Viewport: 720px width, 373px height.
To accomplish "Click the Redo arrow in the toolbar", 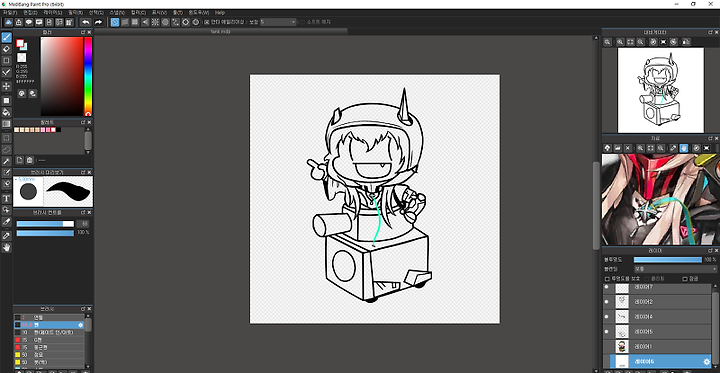I will point(98,22).
